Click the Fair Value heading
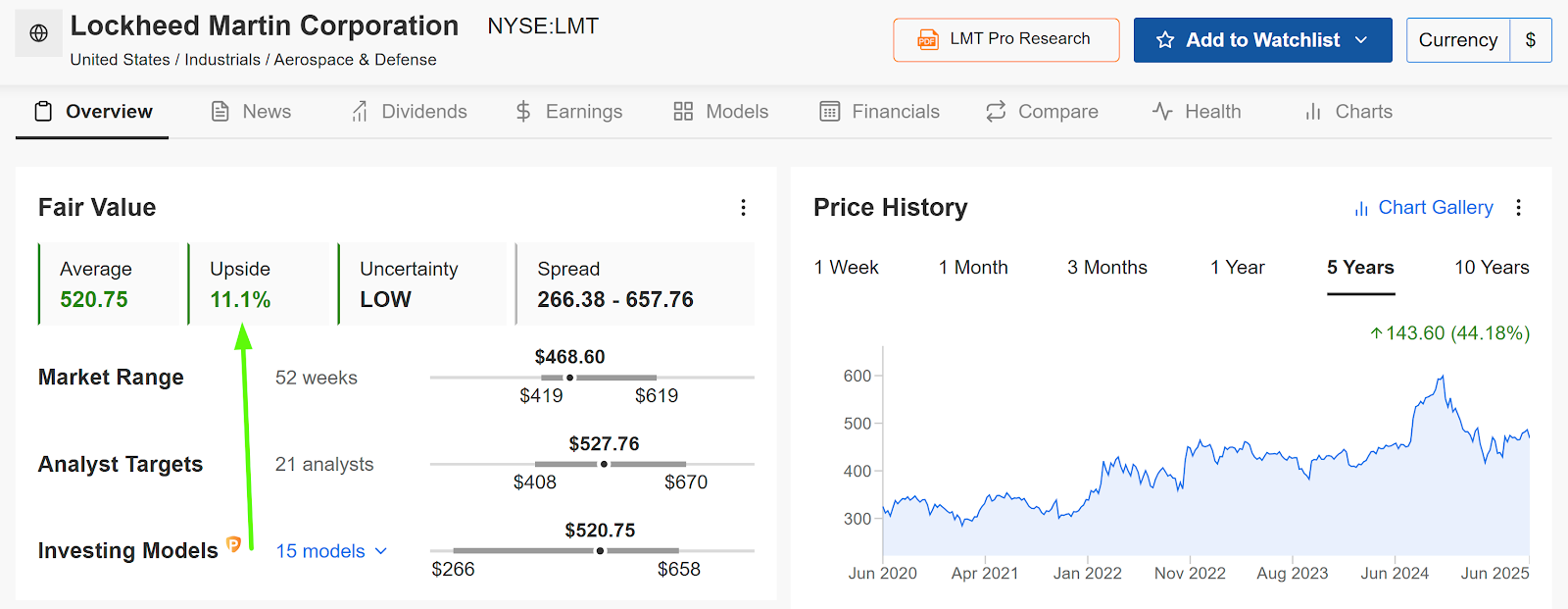Image resolution: width=1568 pixels, height=609 pixels. [x=97, y=207]
